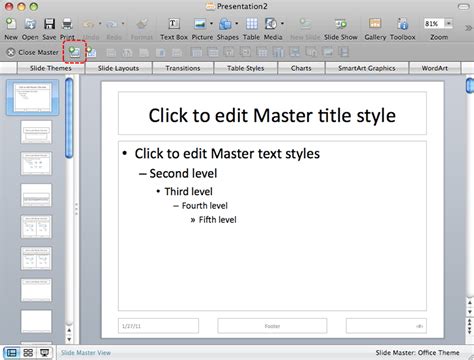Click the thumbnail pane blue scrollbar thumb
Image resolution: width=474 pixels, height=360 pixels.
tap(69, 117)
